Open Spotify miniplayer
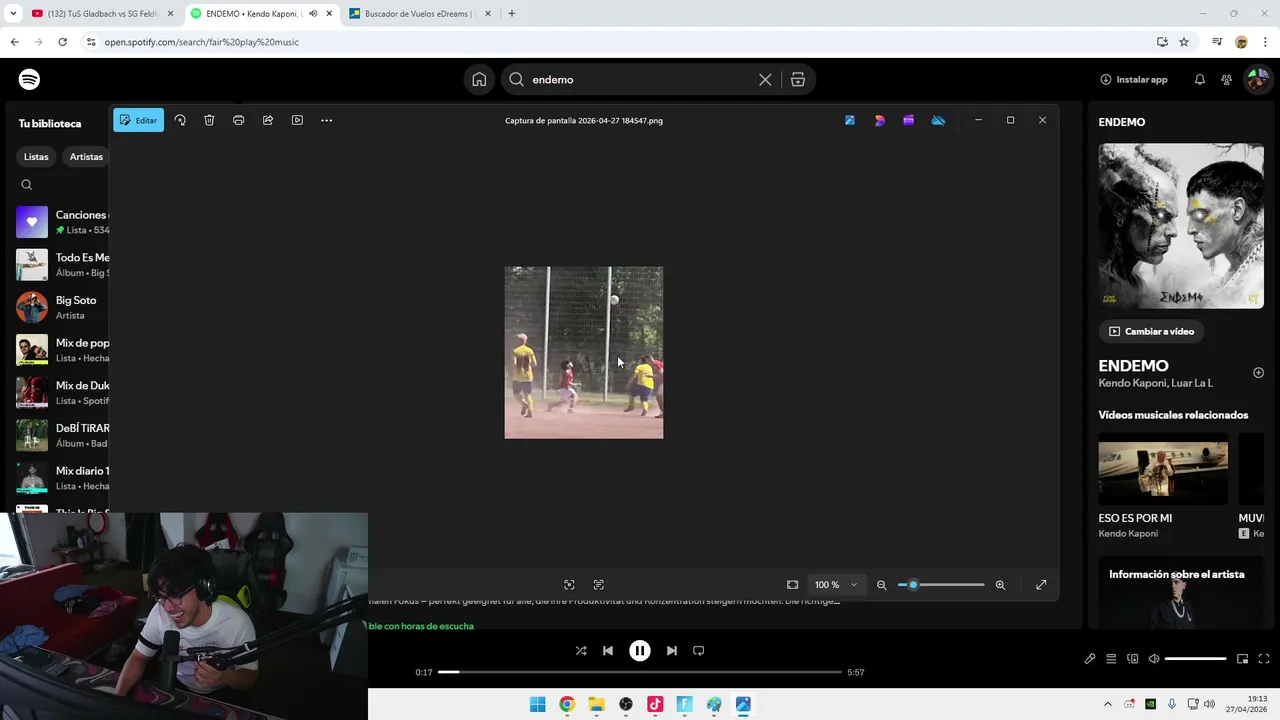This screenshot has height=720, width=1280. [x=1243, y=659]
